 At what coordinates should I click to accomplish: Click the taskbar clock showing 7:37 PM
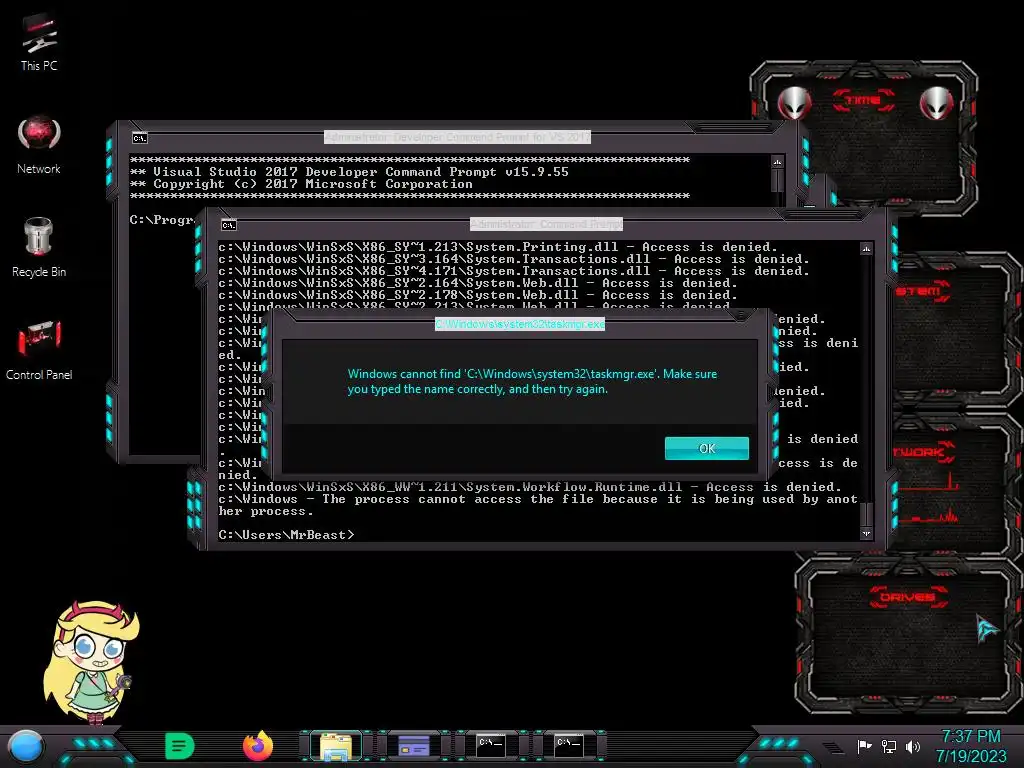(970, 737)
